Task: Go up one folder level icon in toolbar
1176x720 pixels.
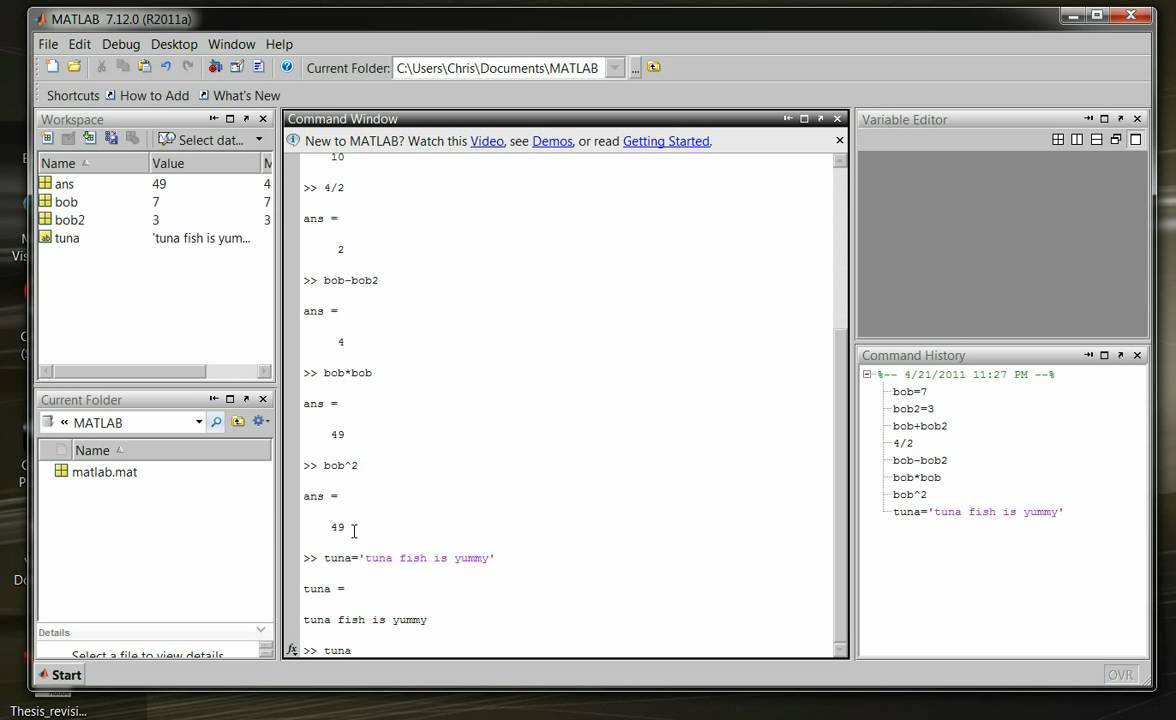Action: coord(654,67)
